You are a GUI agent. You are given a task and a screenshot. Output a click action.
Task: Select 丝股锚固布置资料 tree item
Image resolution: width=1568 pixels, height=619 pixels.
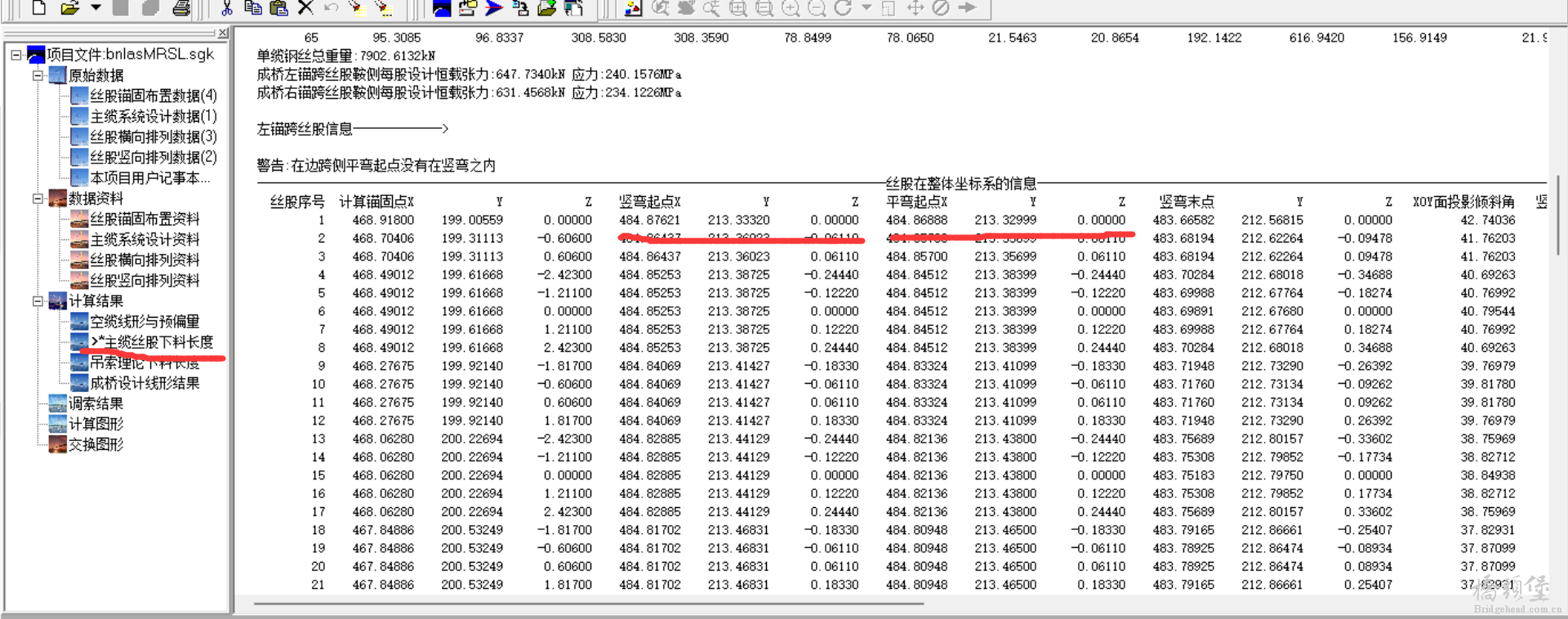tap(145, 219)
